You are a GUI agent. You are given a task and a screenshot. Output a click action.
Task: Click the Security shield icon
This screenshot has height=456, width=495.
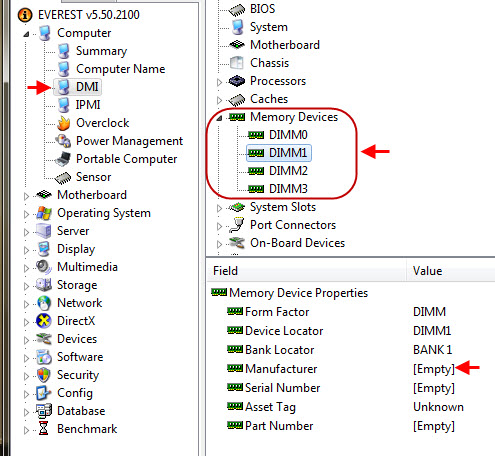[44, 375]
